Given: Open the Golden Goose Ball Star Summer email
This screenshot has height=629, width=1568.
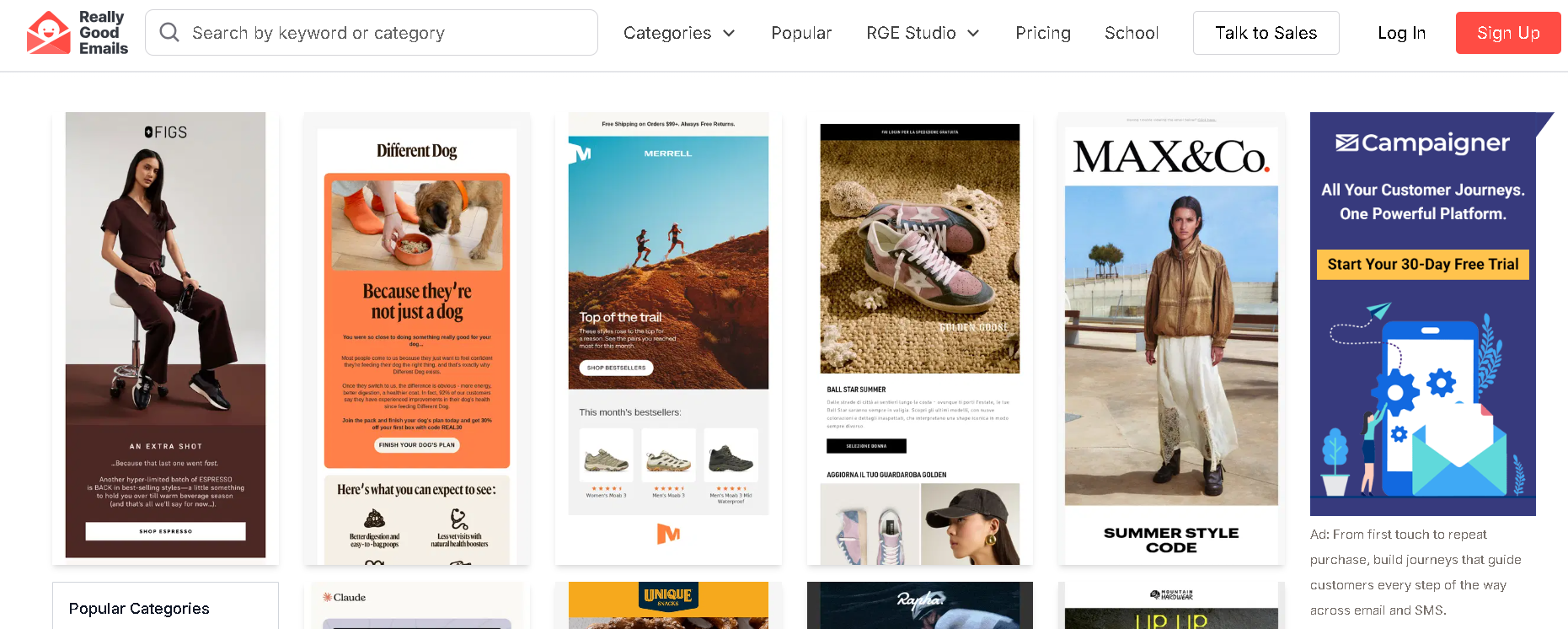Looking at the screenshot, I should [x=919, y=338].
